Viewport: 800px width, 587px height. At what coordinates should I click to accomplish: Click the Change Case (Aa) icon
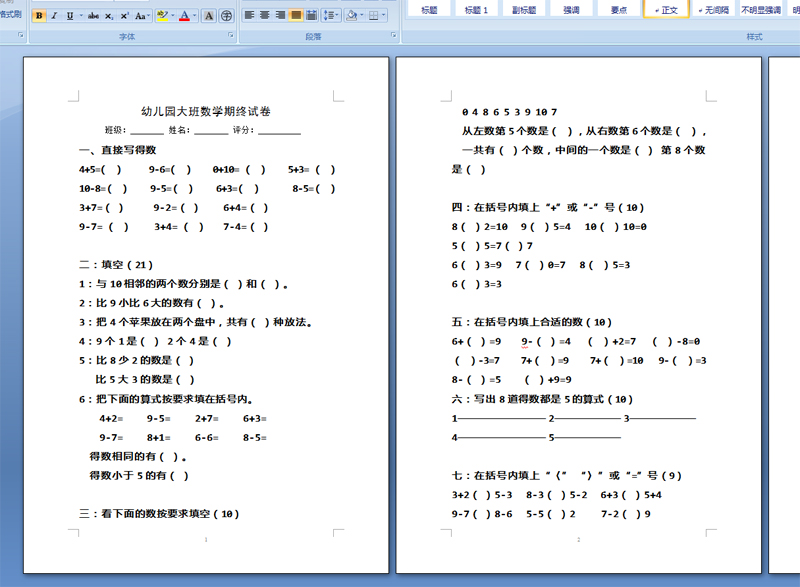point(140,16)
